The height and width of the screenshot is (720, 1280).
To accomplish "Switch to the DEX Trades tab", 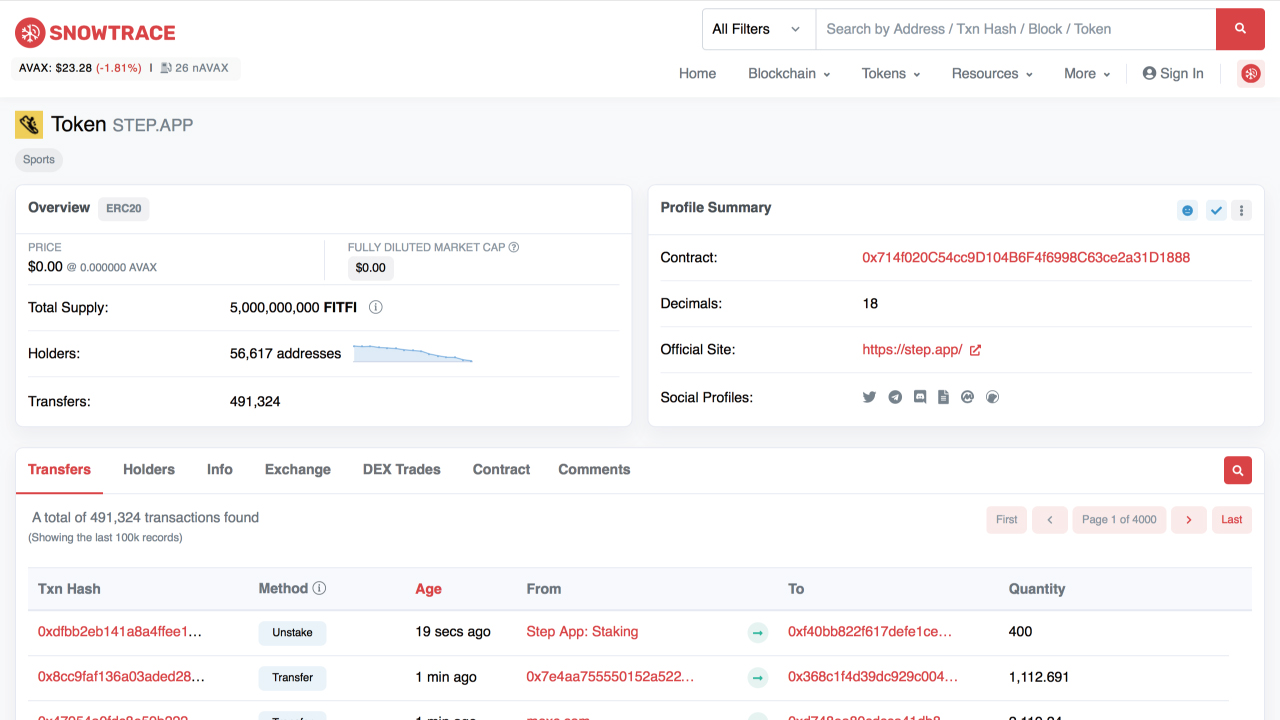I will click(402, 469).
